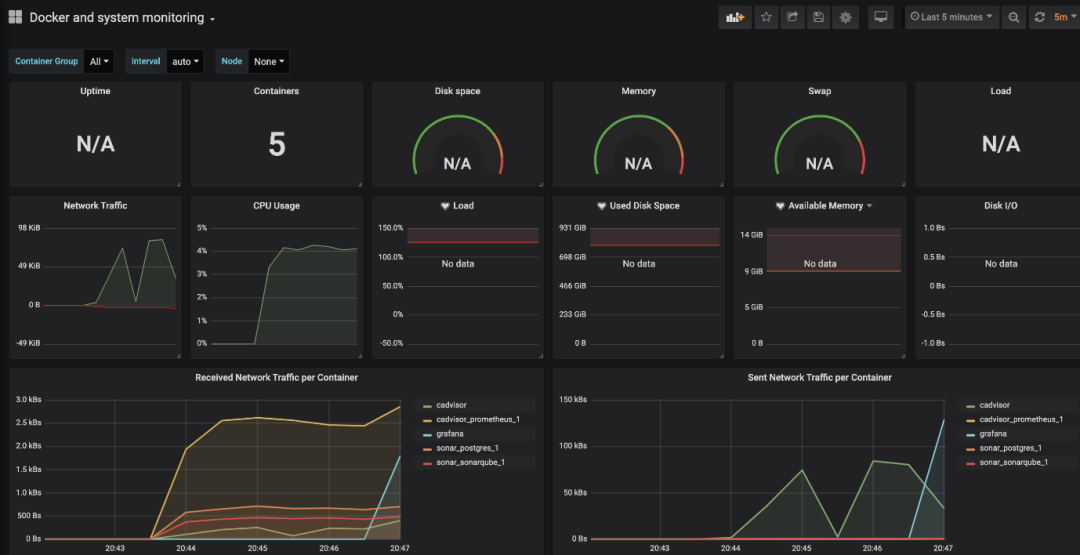The width and height of the screenshot is (1080, 555).
Task: Click the heart alert icon on Load
Action: pyautogui.click(x=446, y=205)
